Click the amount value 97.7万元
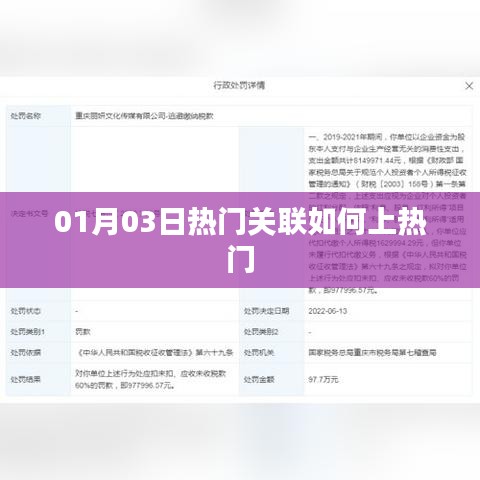480x480 pixels. 323,379
